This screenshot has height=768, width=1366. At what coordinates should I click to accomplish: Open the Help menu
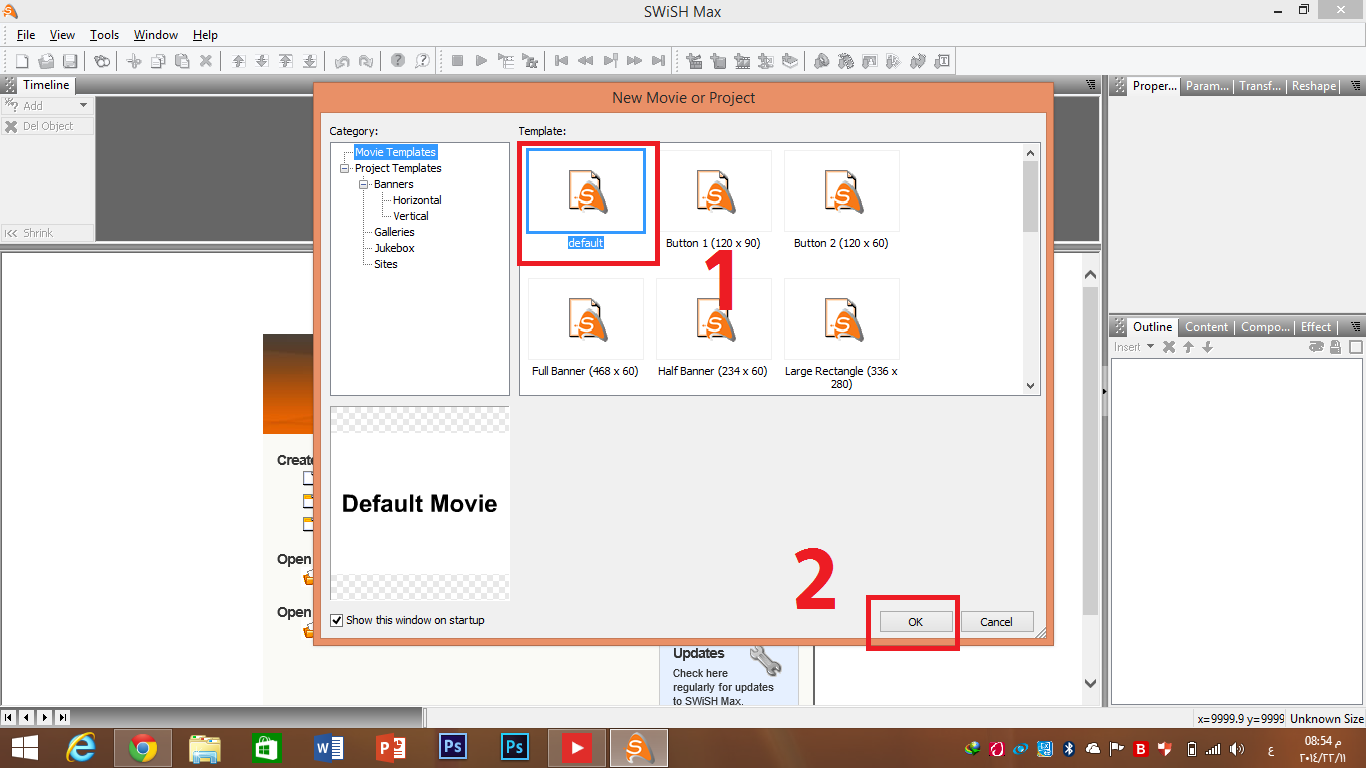205,35
